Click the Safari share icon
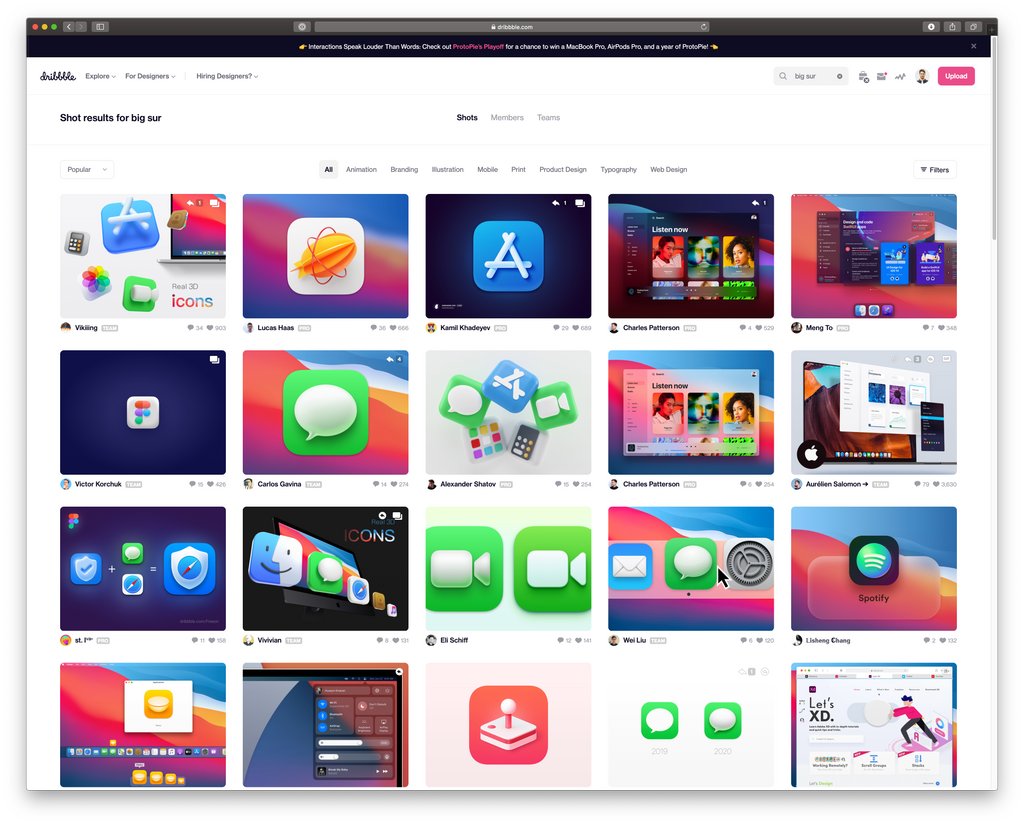This screenshot has height=825, width=1024. tap(952, 27)
